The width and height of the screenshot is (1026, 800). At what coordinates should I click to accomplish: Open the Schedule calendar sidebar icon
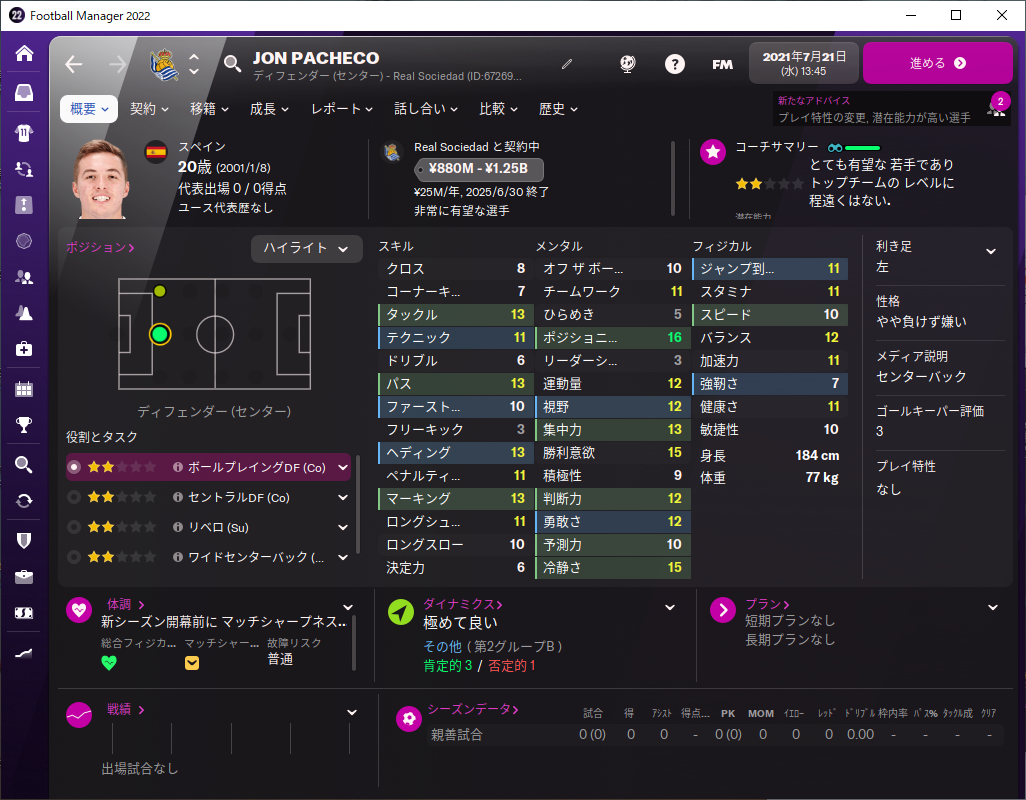pyautogui.click(x=24, y=389)
